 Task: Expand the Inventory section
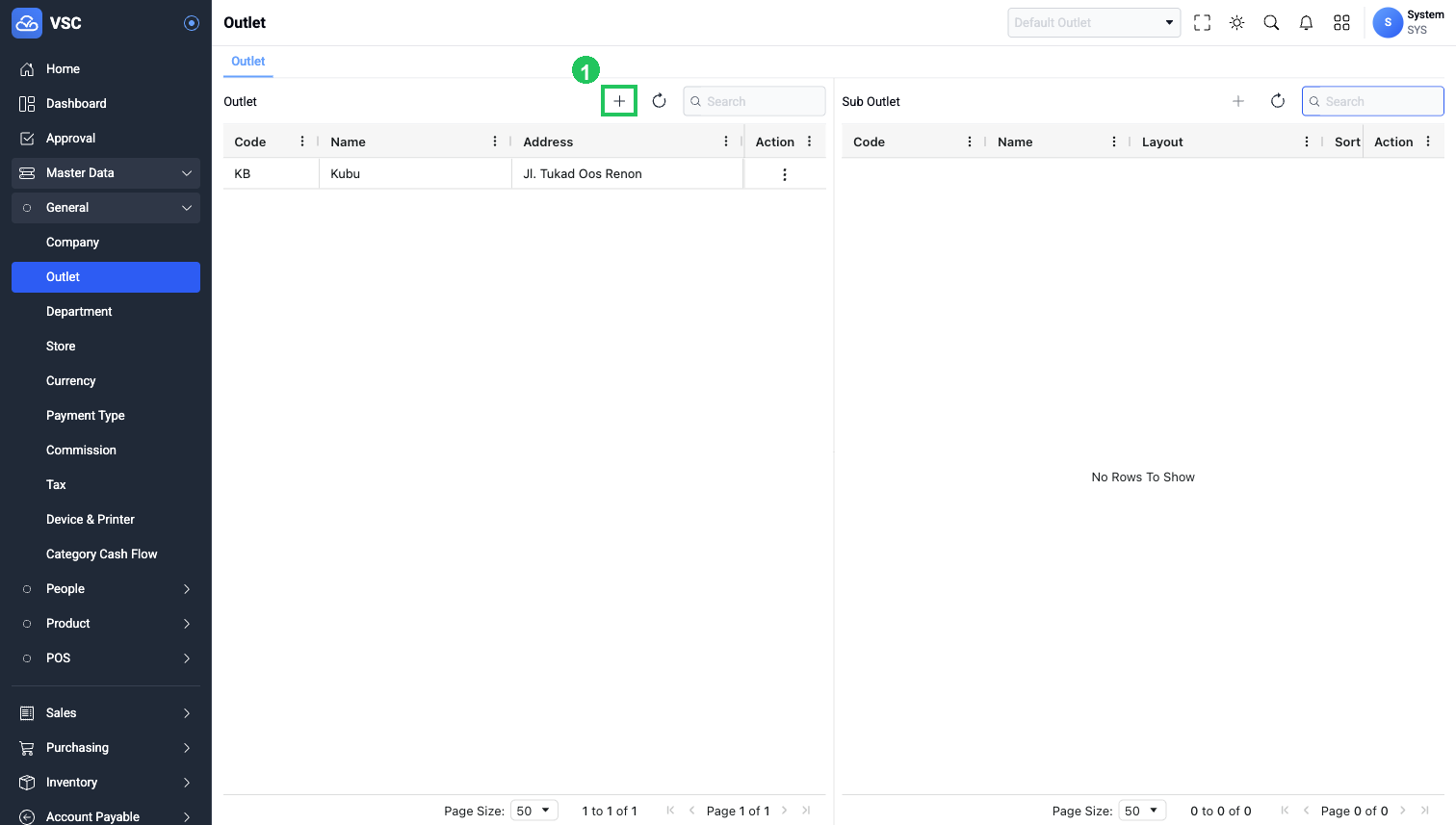coord(106,783)
